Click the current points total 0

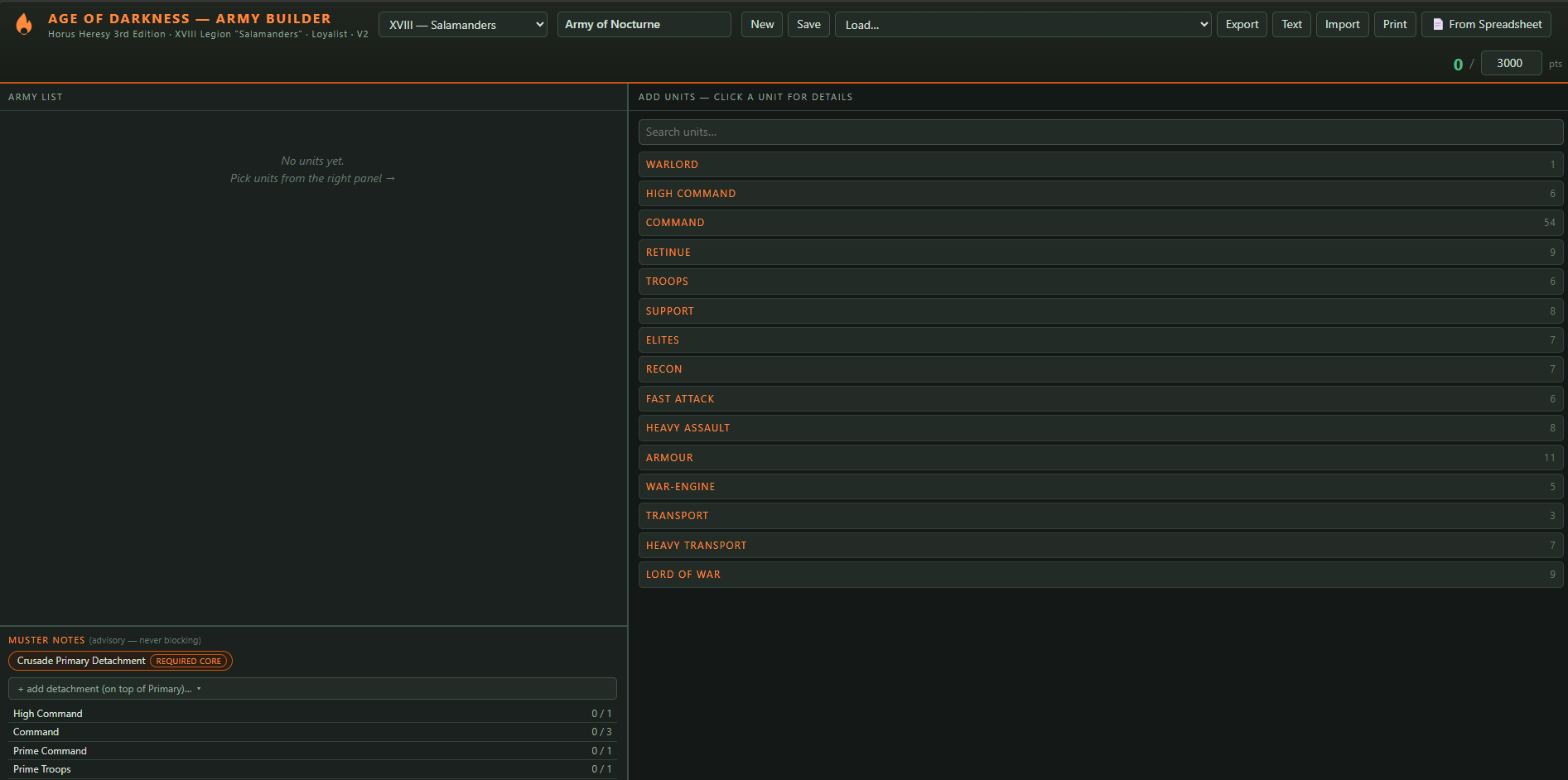[x=1458, y=65]
